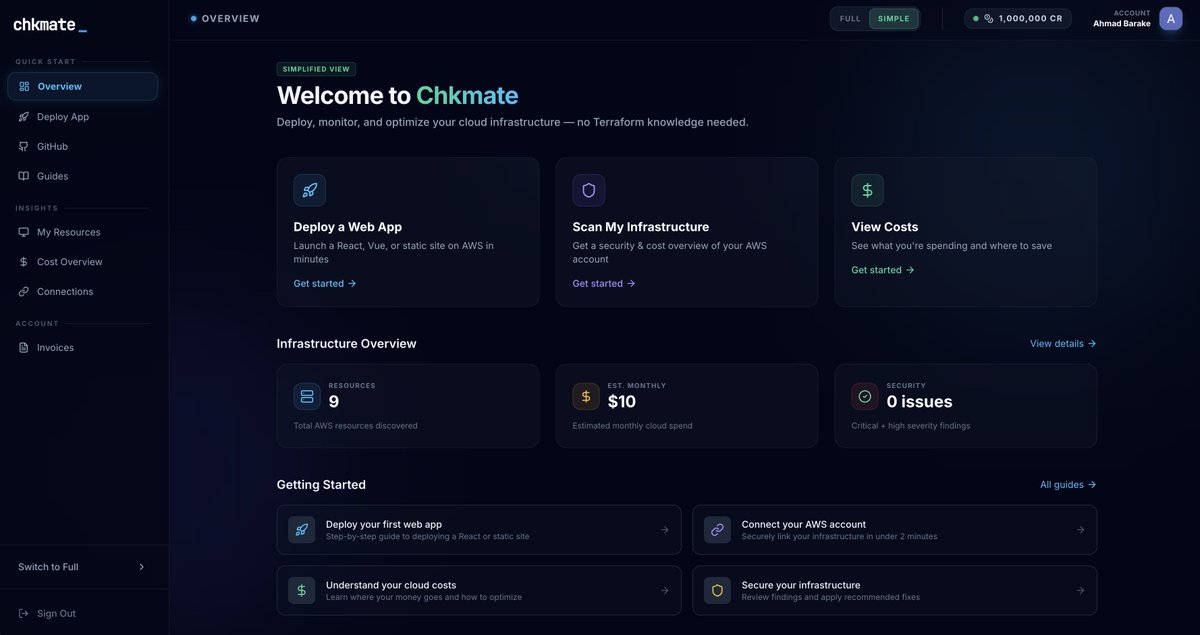Switch to the FULL view mode toggle

[x=850, y=18]
